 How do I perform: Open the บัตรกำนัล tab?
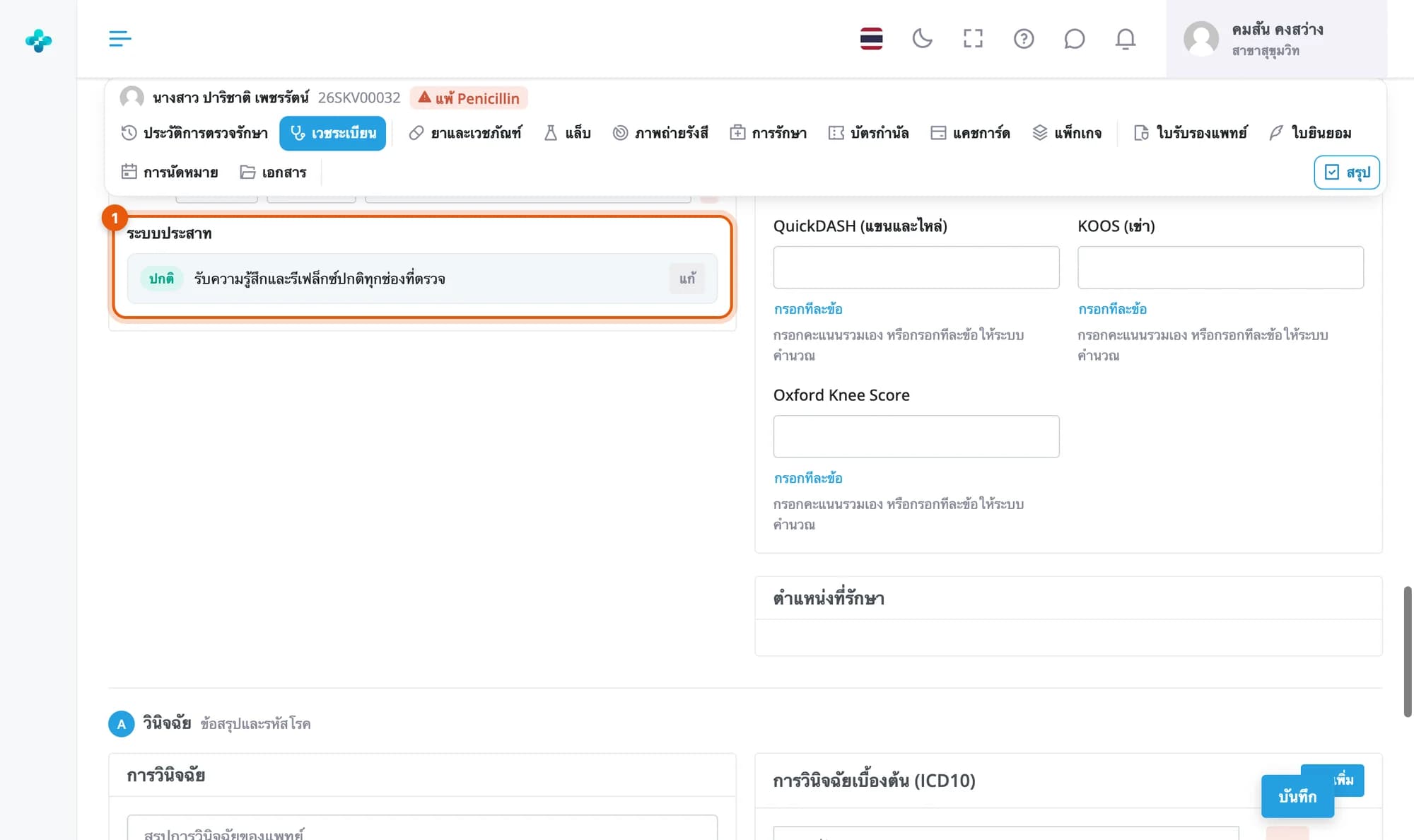tap(869, 133)
